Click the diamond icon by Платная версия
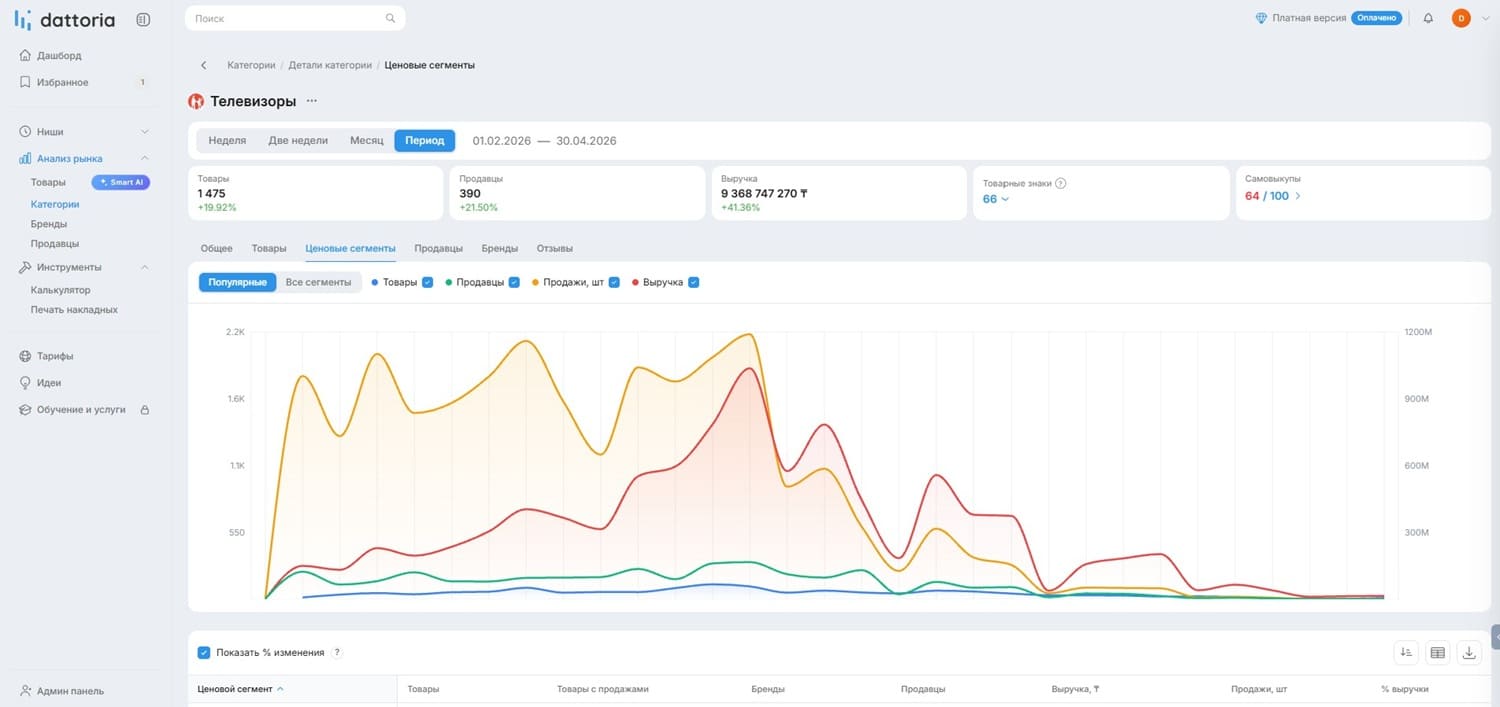Screen dimensions: 1500x707 tap(1261, 18)
